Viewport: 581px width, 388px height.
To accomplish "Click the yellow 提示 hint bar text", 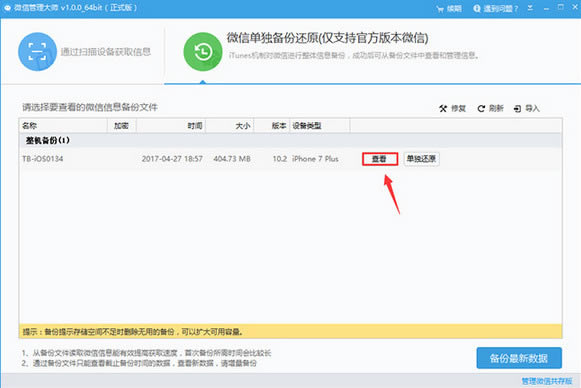I will tap(133, 332).
